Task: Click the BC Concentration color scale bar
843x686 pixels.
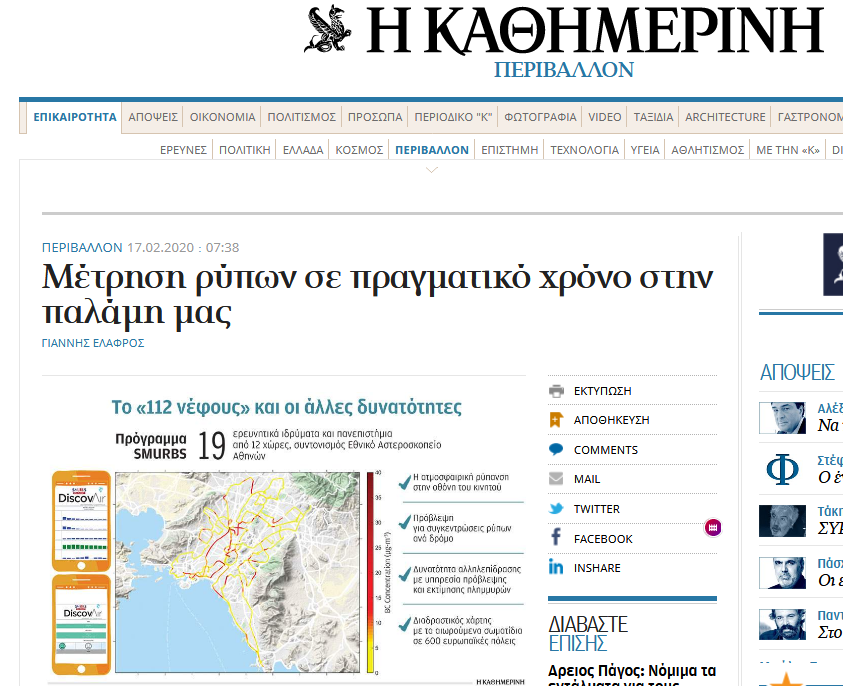Action: coord(370,572)
